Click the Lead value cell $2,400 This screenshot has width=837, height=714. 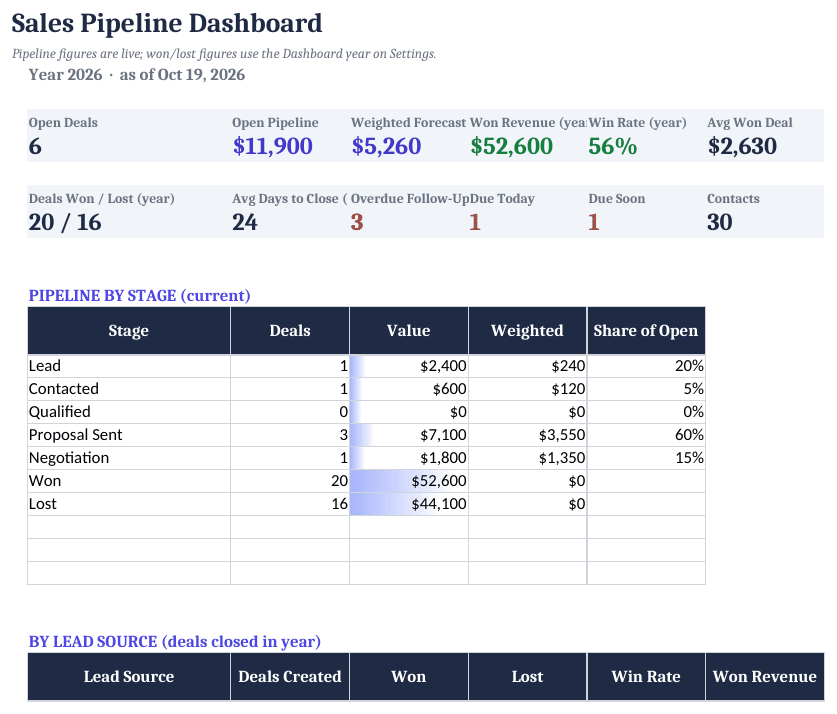pos(409,366)
